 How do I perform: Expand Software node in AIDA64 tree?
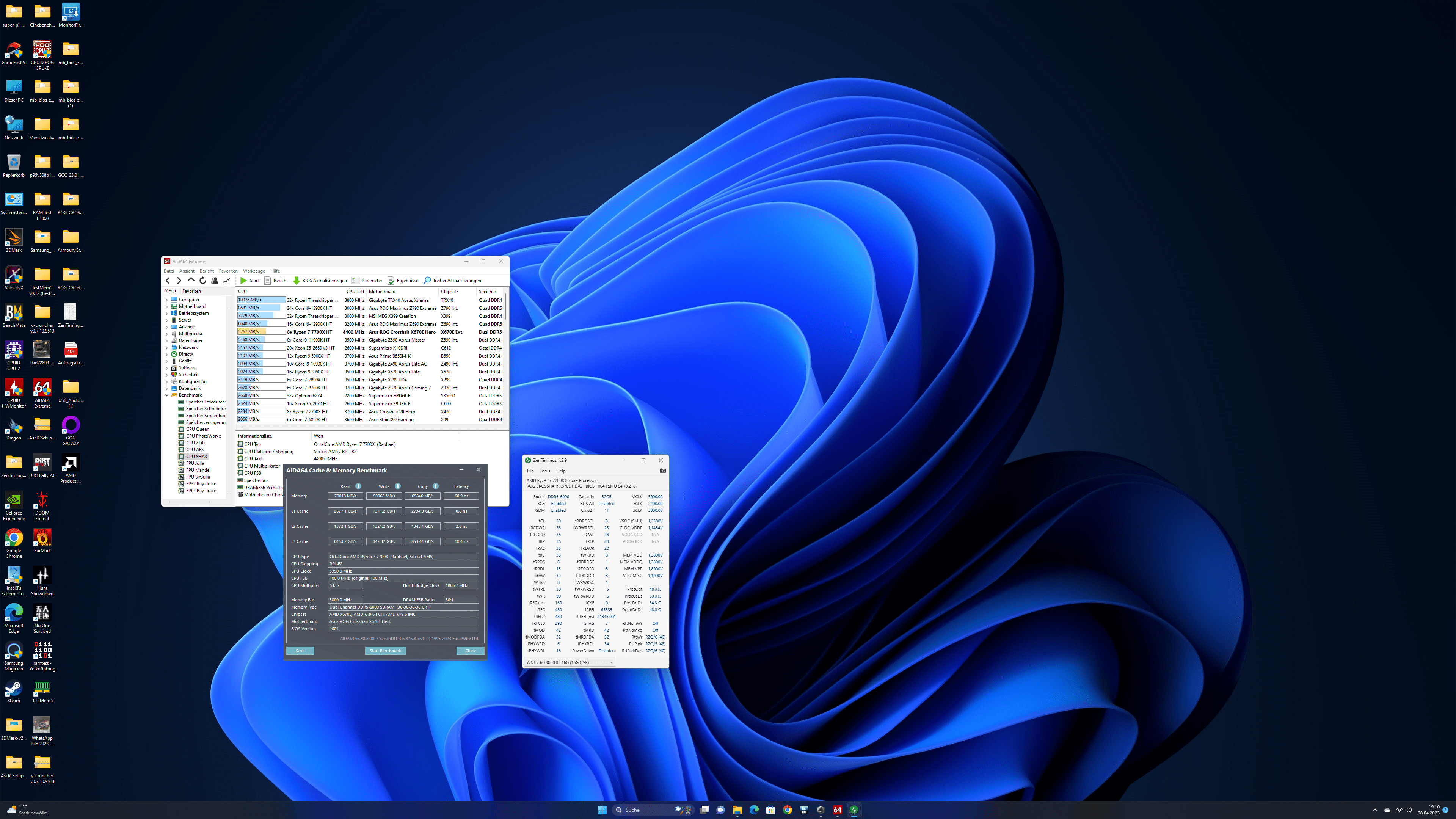[x=167, y=368]
